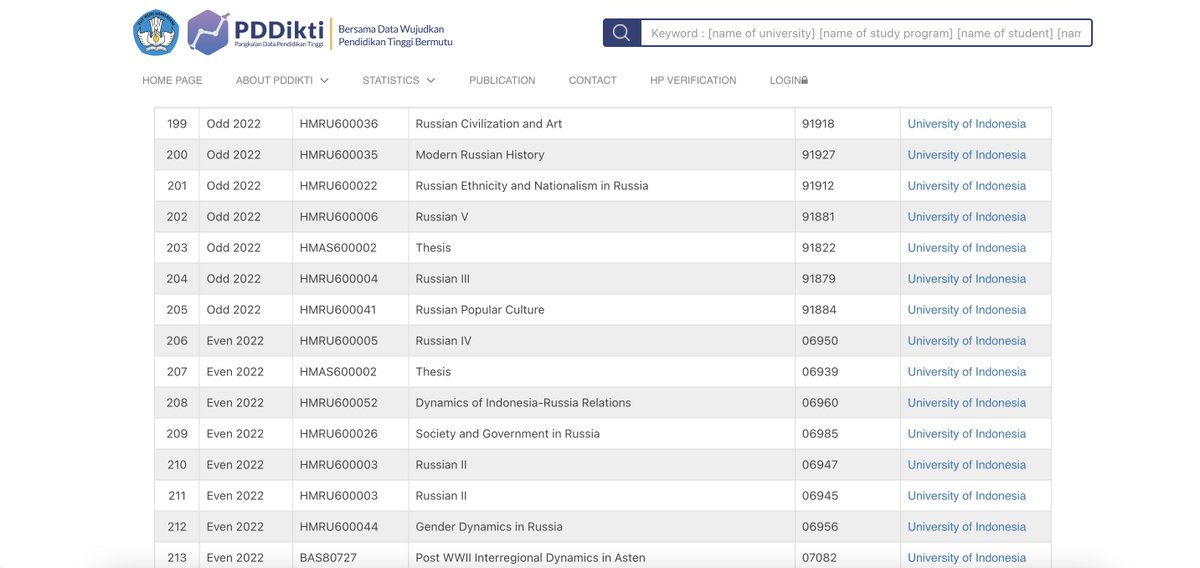Open University of Indonesia link in row 204
1200x568 pixels.
pyautogui.click(x=967, y=279)
